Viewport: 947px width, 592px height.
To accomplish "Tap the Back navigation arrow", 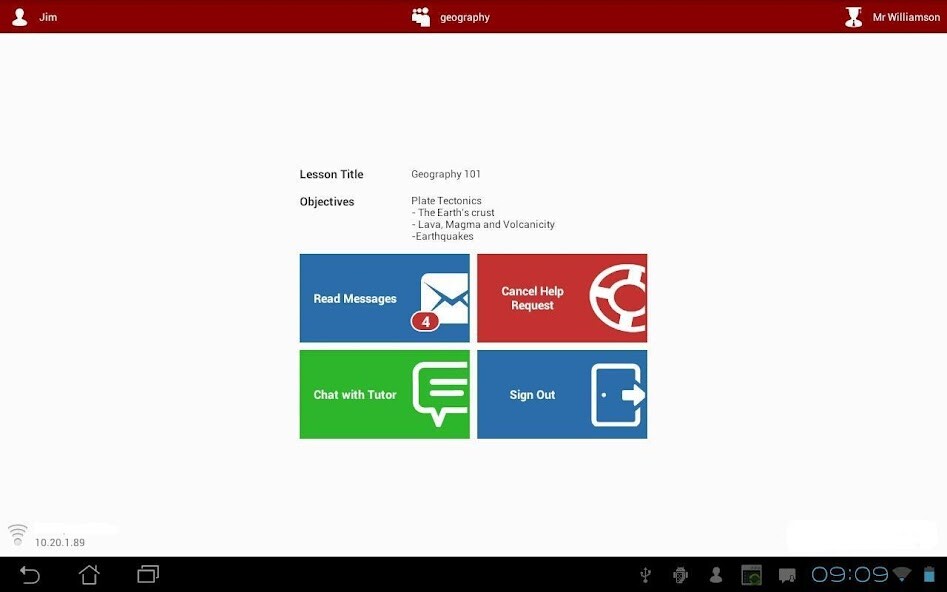I will 29,574.
